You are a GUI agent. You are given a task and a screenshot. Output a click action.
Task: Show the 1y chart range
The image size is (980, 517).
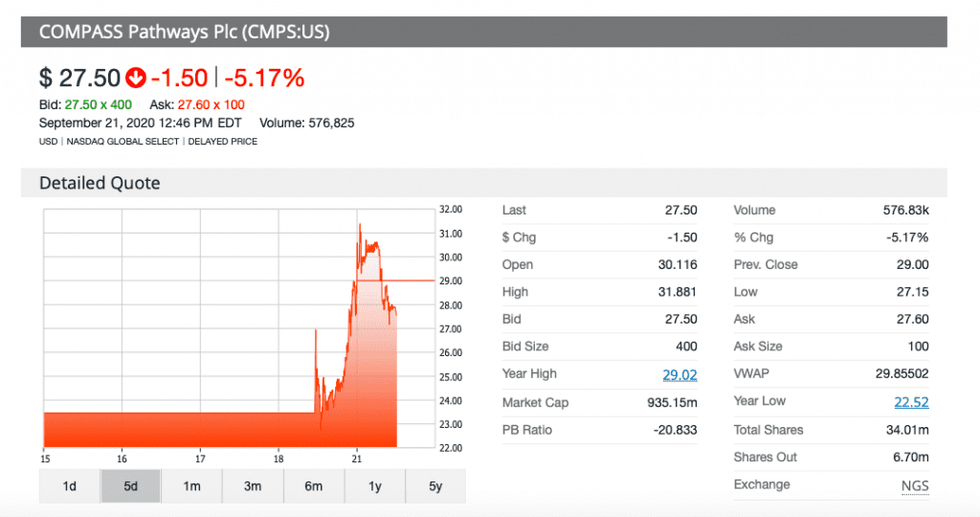pyautogui.click(x=374, y=486)
